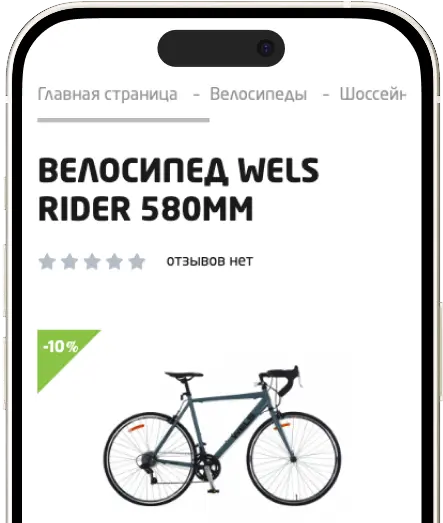Tap the Dynamic Island pill
443x523 pixels.
point(221,48)
